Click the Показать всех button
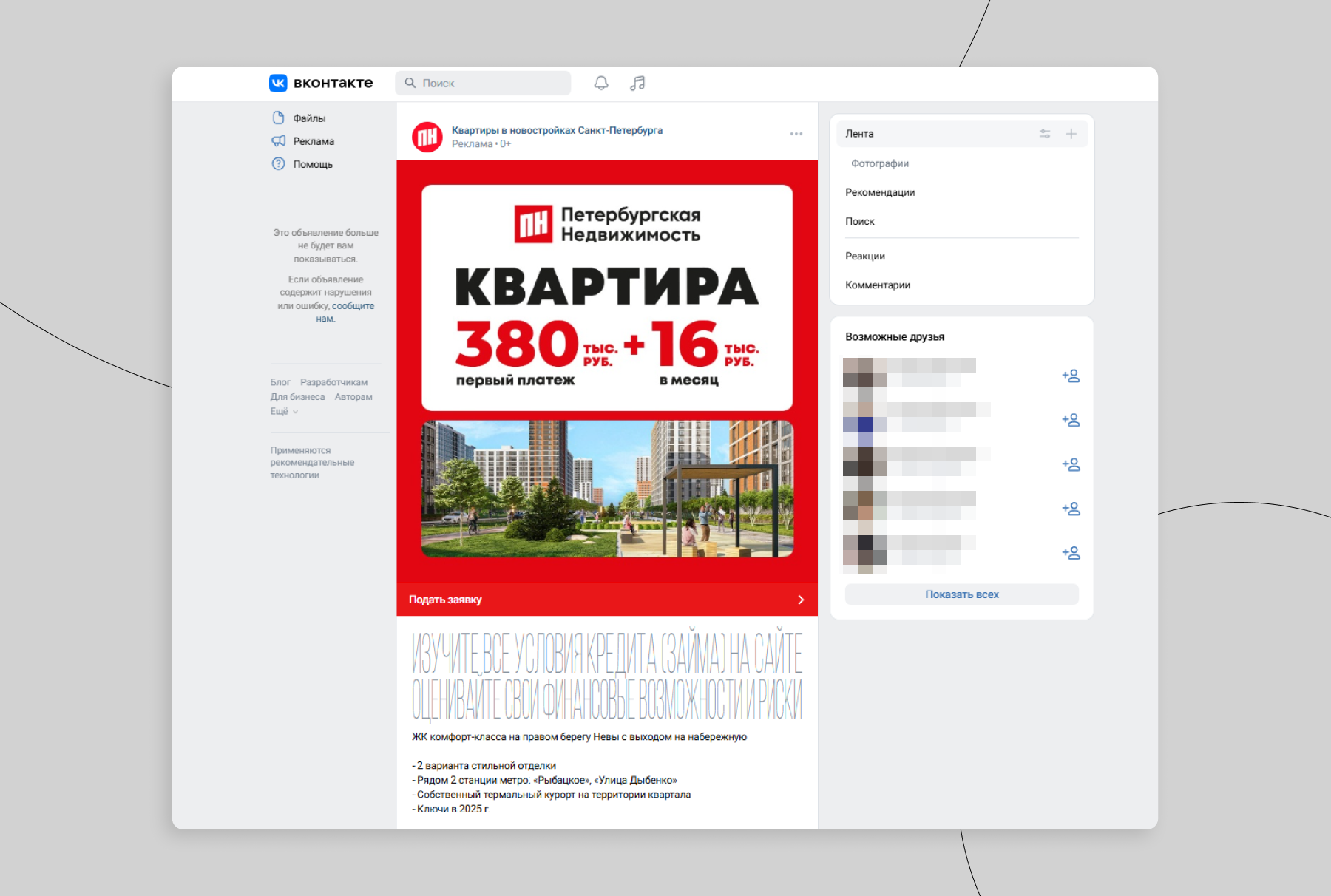Image resolution: width=1331 pixels, height=896 pixels. click(x=961, y=594)
